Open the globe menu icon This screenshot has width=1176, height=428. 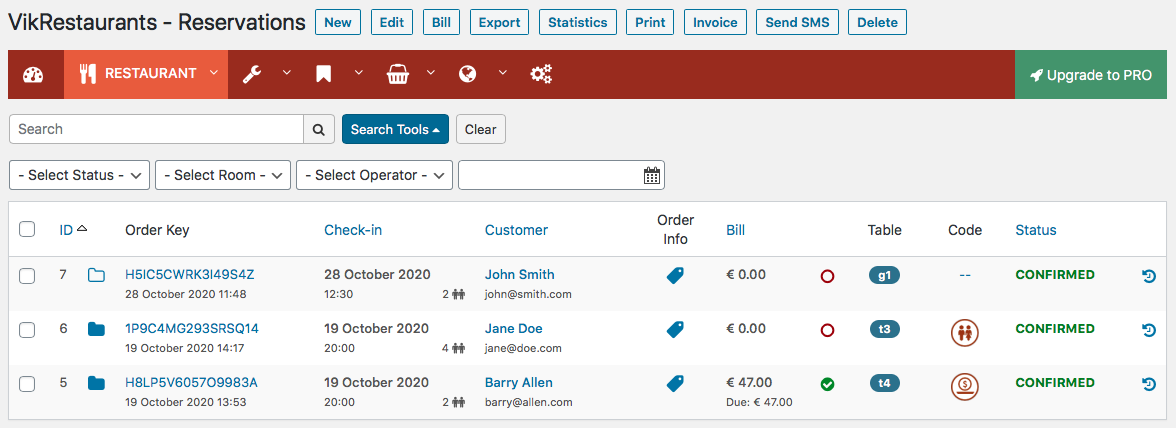[468, 73]
